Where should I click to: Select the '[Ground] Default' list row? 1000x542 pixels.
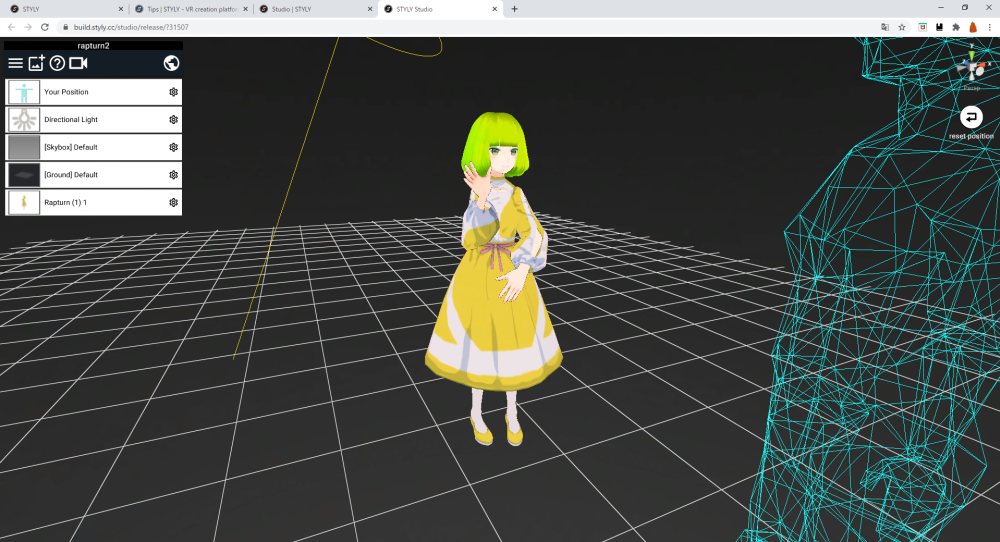click(x=94, y=175)
